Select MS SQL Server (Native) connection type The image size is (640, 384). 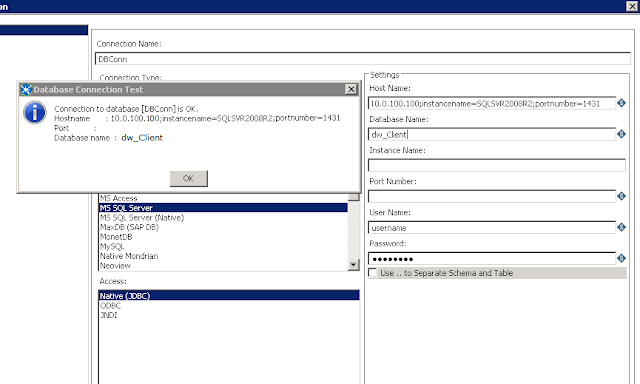[x=223, y=218]
